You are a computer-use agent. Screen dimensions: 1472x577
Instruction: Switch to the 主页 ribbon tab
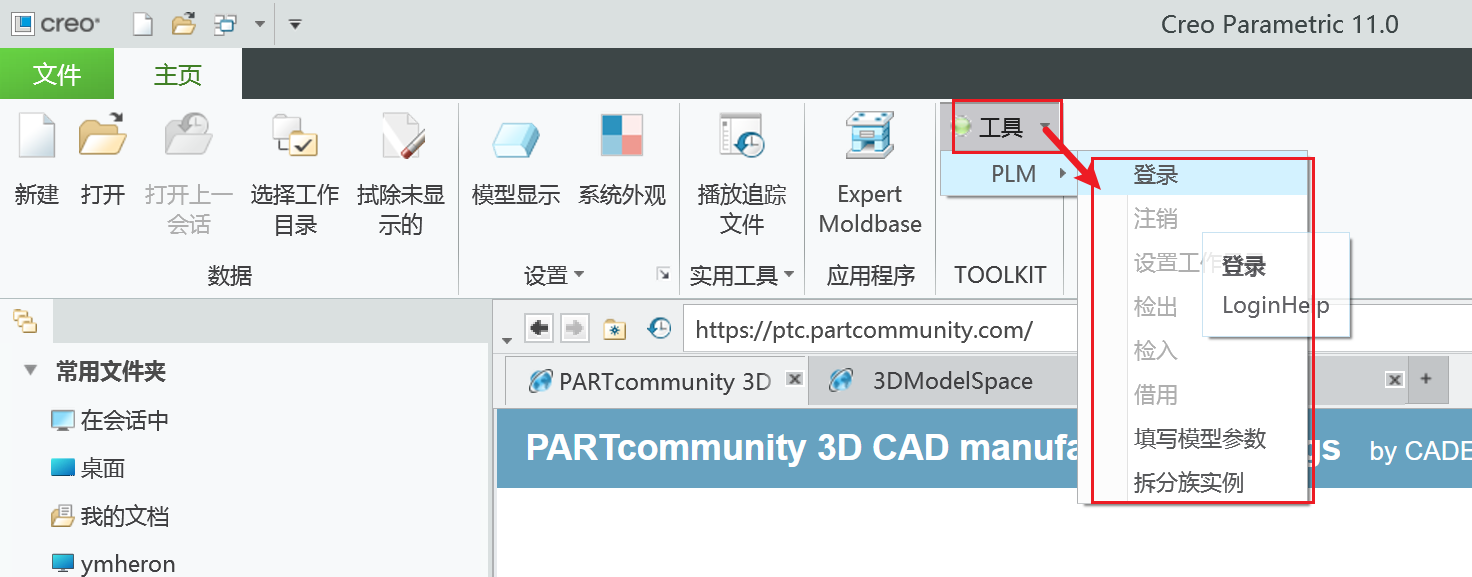178,74
